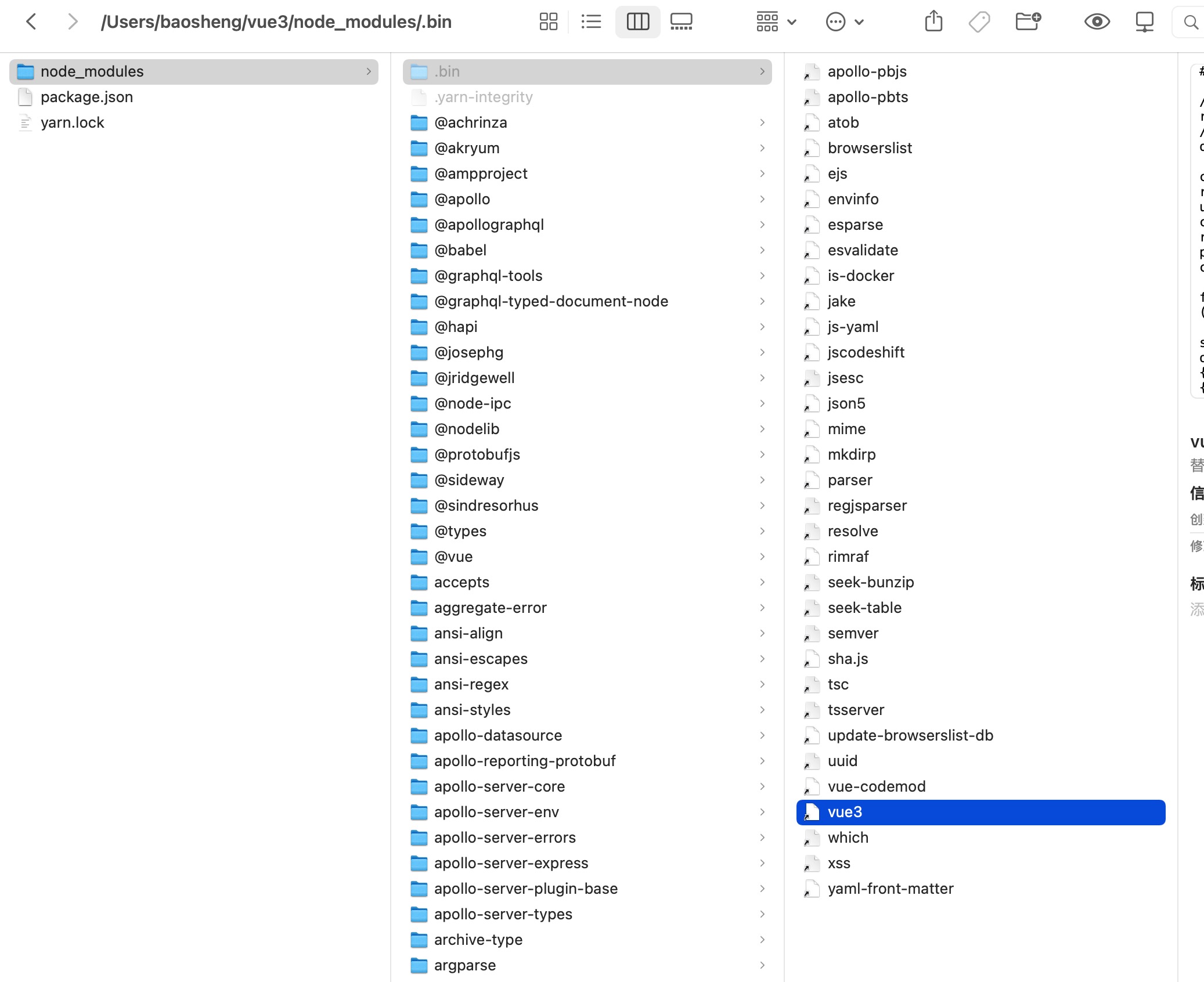Click the search field magnifier
Viewport: 1204px width, 982px height.
point(1191,22)
